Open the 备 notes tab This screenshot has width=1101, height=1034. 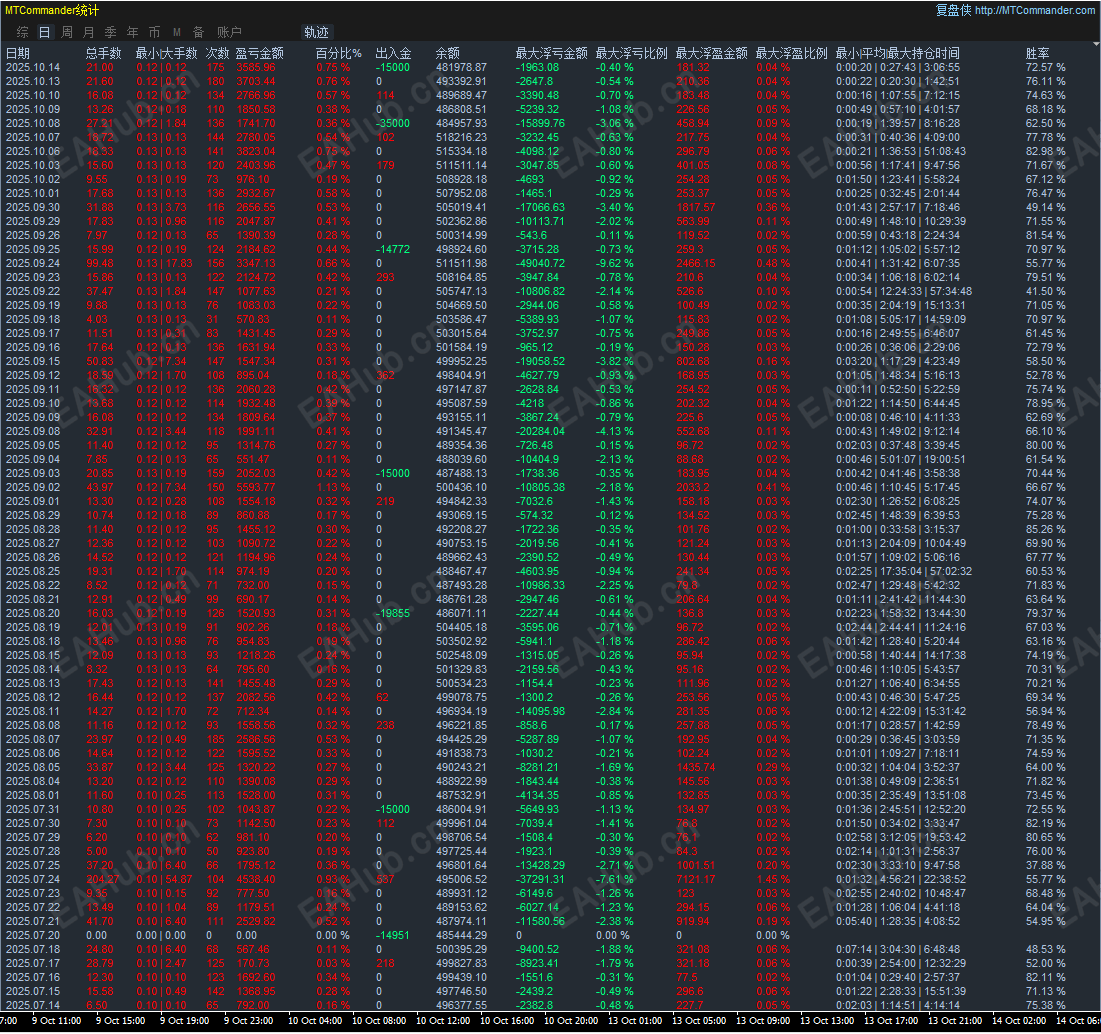pyautogui.click(x=199, y=32)
